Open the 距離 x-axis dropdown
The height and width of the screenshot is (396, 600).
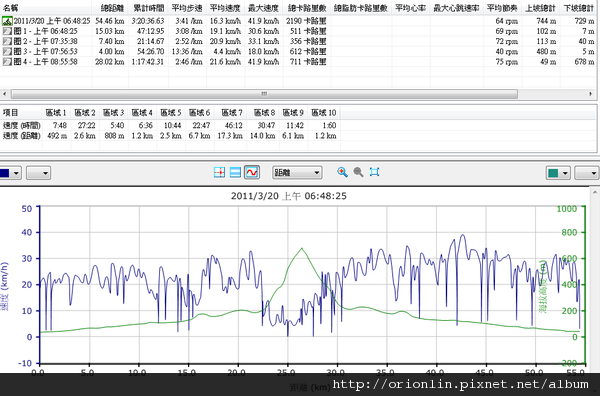point(297,173)
